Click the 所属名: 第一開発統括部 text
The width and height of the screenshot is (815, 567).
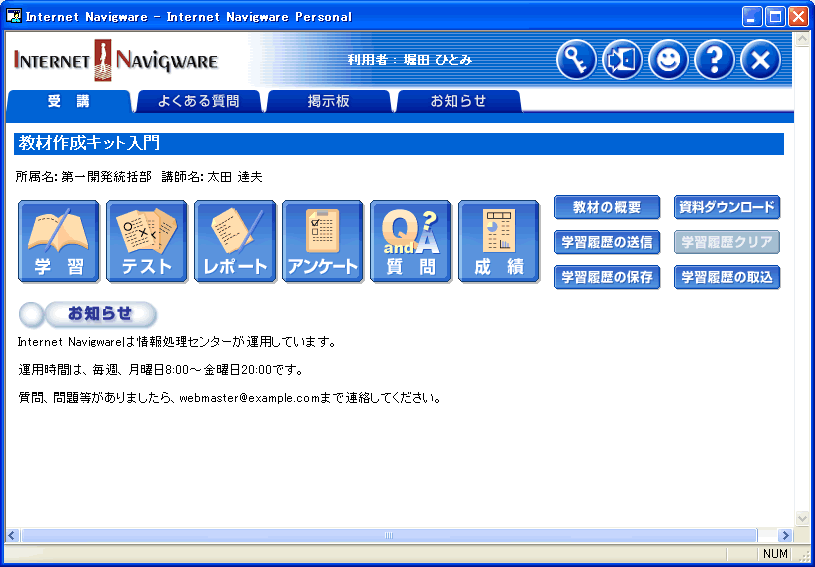[84, 177]
